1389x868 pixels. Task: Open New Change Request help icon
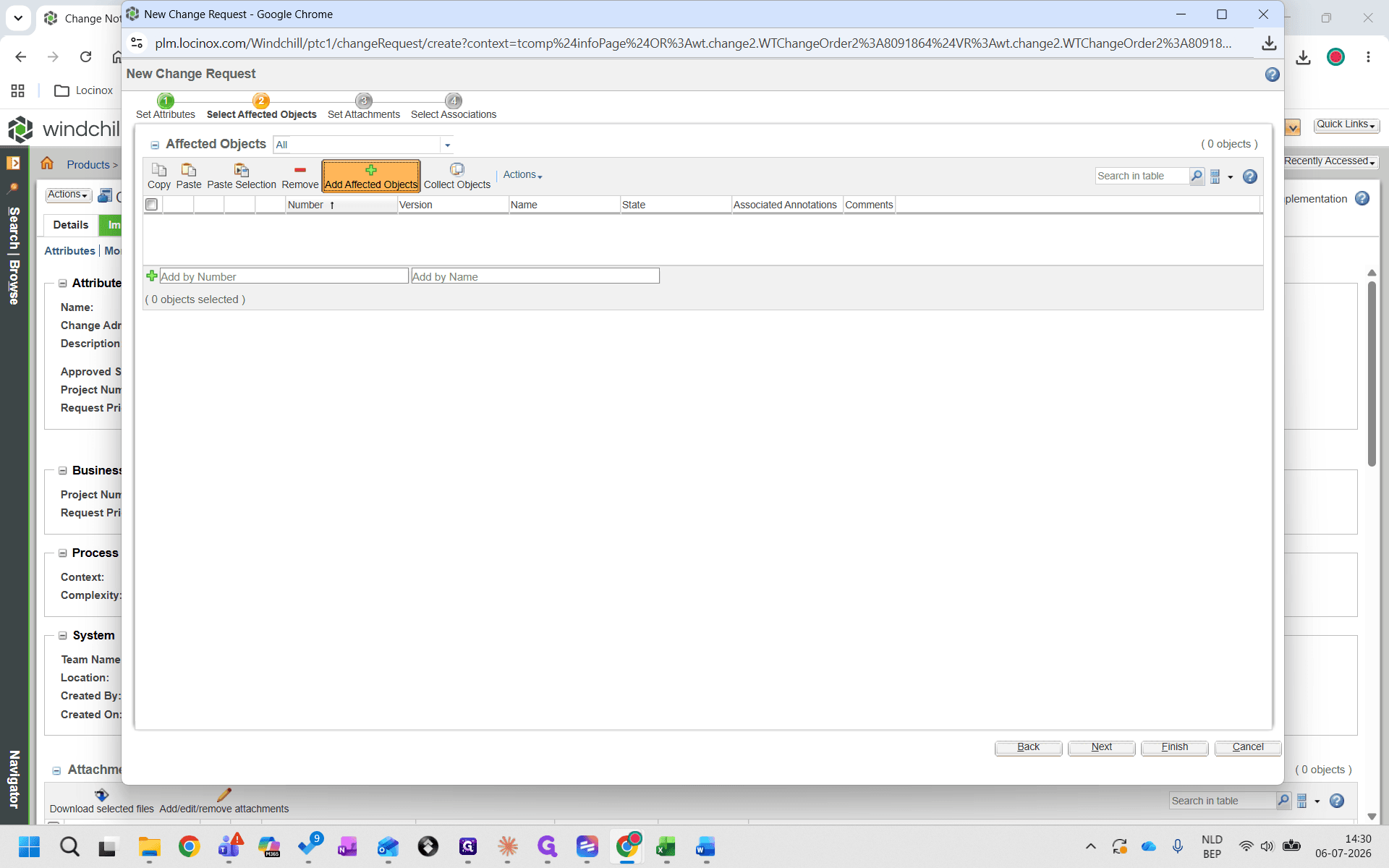click(x=1272, y=75)
